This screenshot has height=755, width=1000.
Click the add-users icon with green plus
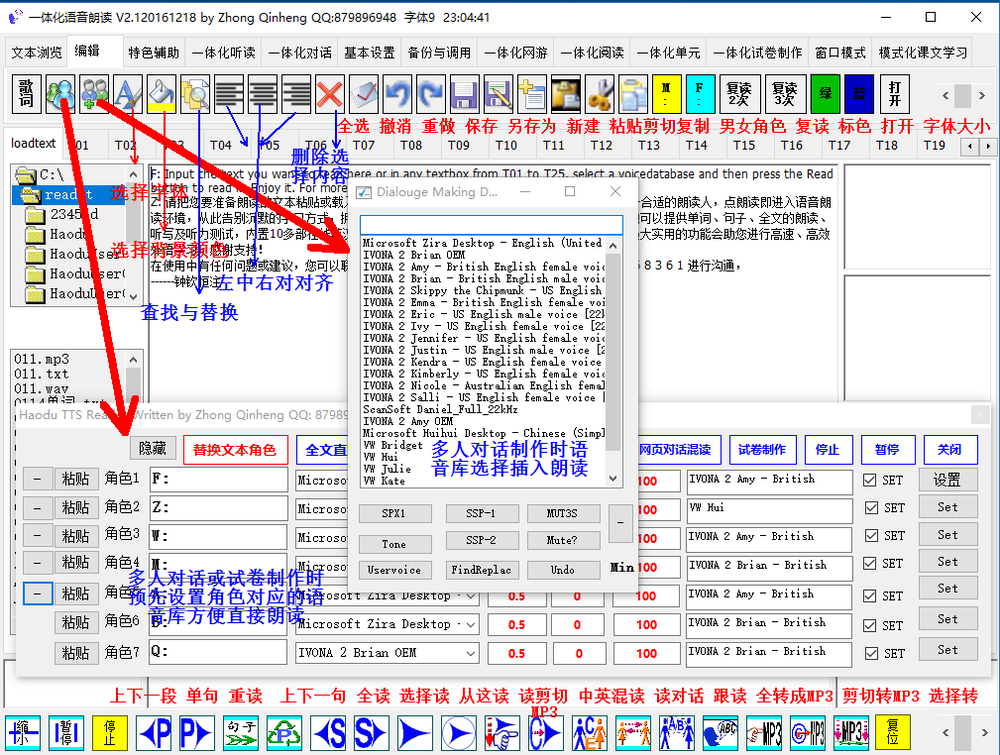pos(94,94)
